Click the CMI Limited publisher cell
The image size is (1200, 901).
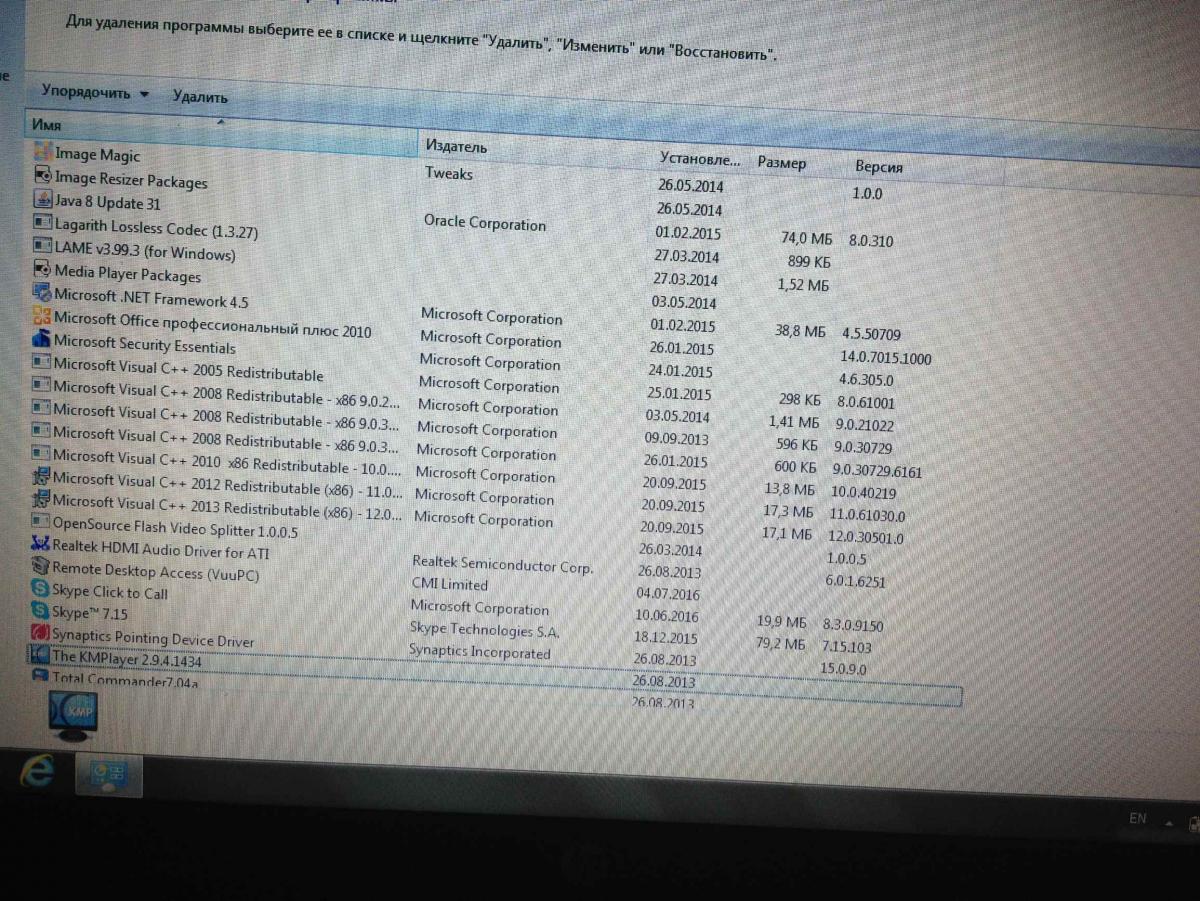[450, 584]
